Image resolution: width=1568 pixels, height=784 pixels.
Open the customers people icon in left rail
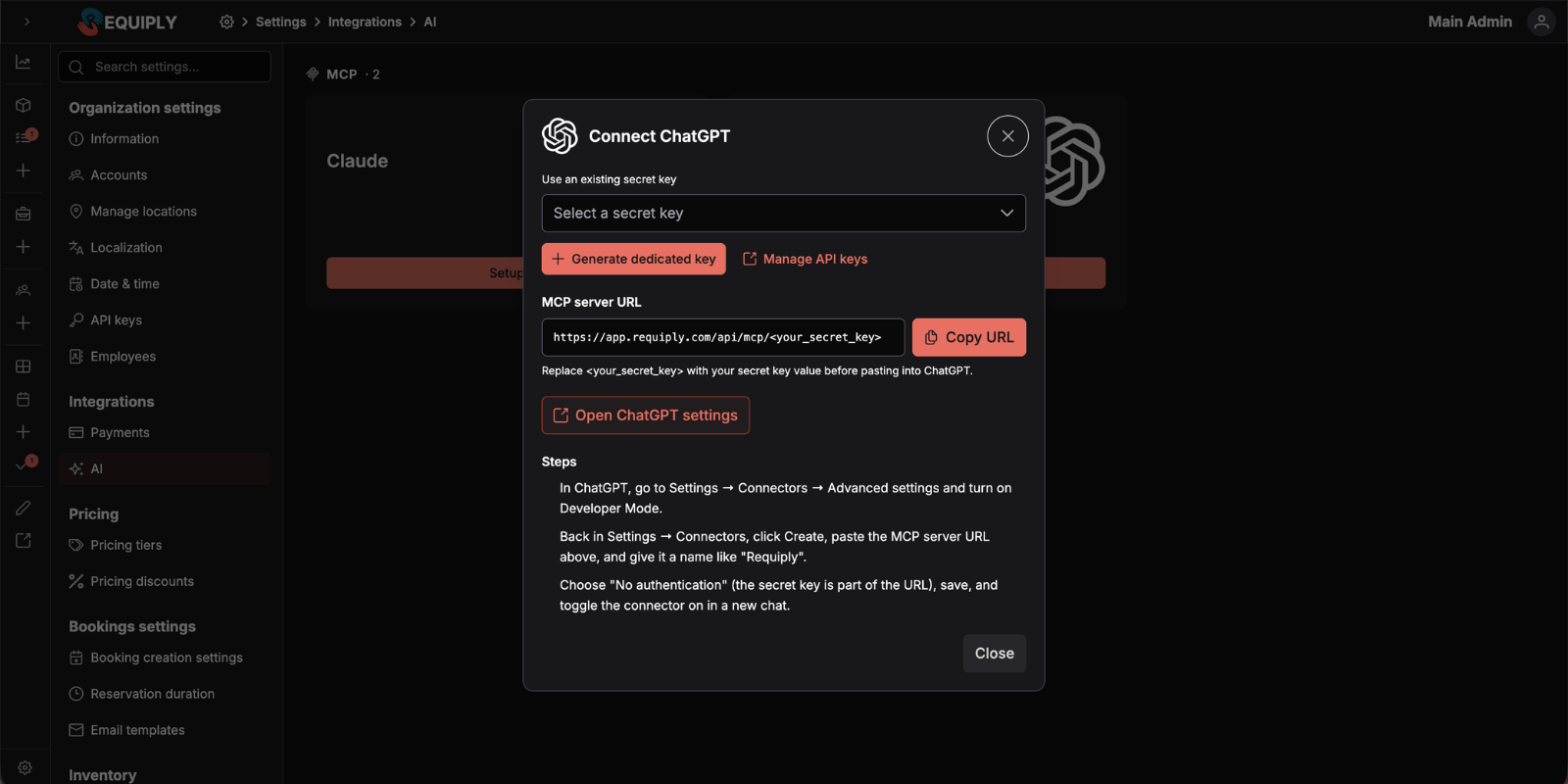tap(24, 290)
